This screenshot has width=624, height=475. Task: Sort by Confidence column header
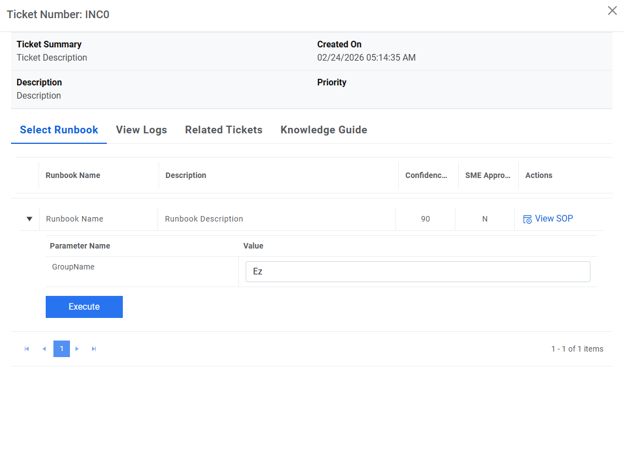(426, 175)
